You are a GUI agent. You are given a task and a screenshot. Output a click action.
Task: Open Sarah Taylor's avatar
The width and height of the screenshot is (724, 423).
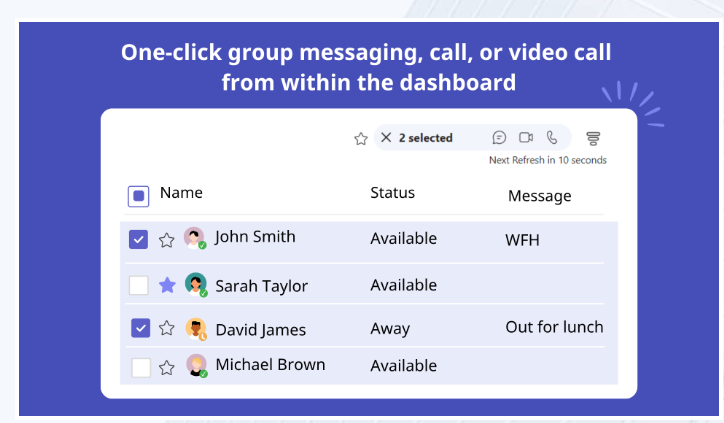tap(196, 284)
